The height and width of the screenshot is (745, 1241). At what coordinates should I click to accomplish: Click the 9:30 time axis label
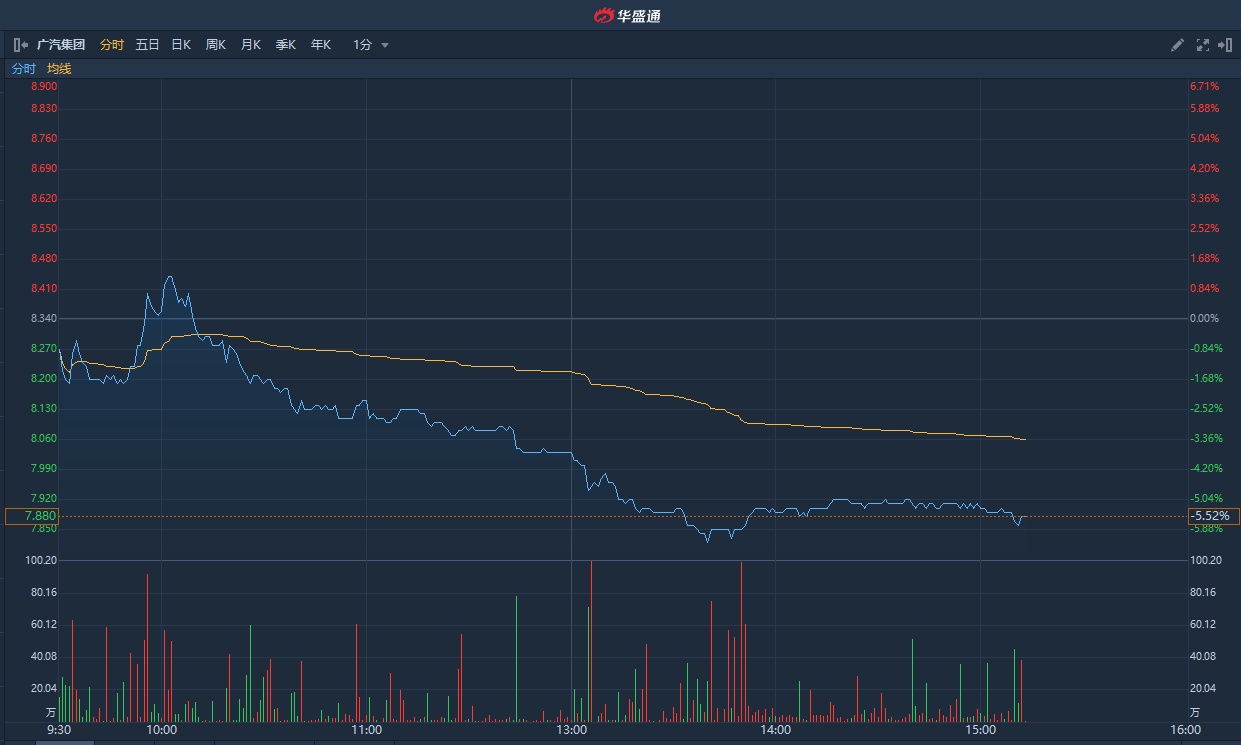click(59, 730)
